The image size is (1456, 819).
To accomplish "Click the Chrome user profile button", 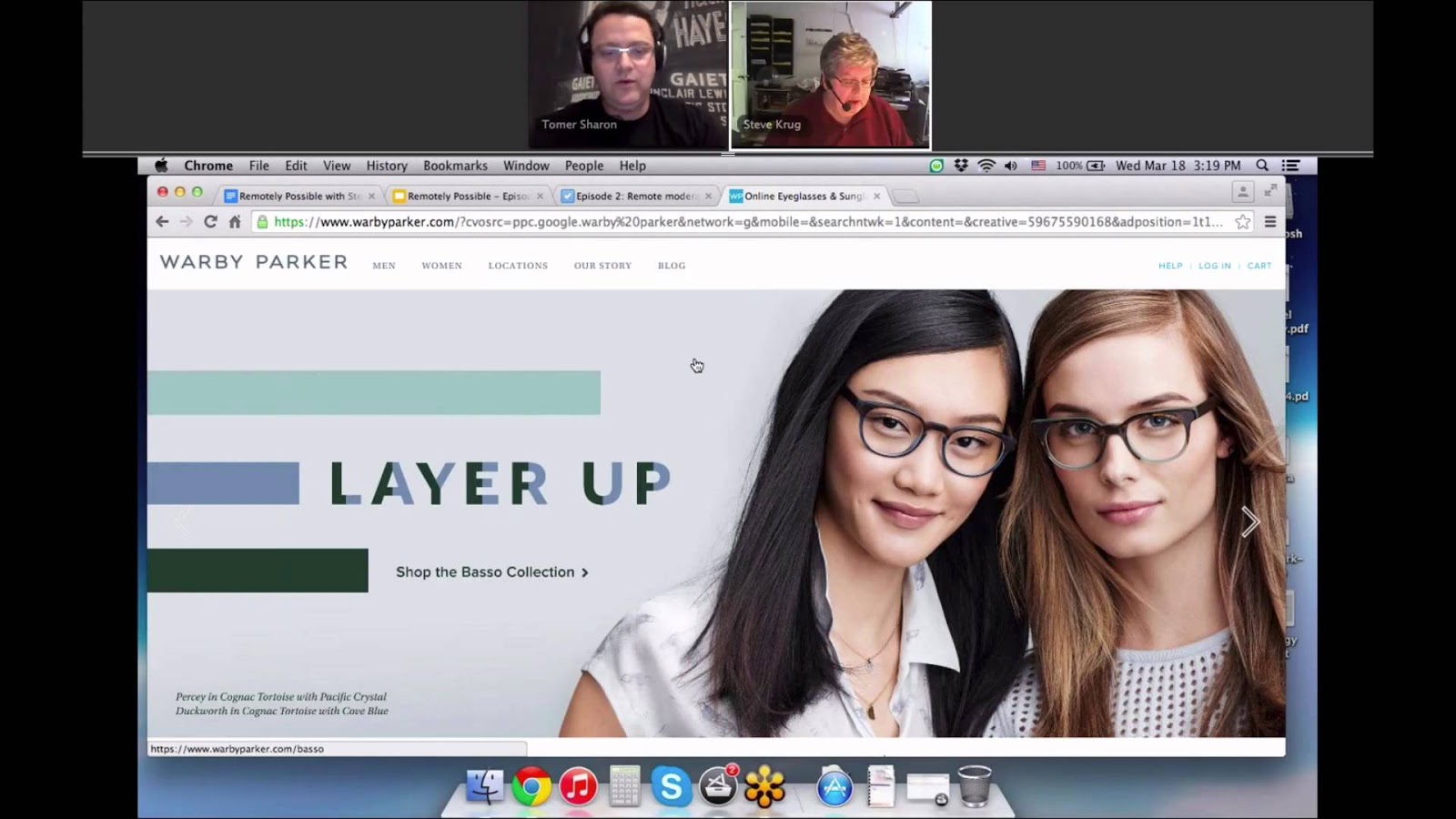I will click(1242, 191).
